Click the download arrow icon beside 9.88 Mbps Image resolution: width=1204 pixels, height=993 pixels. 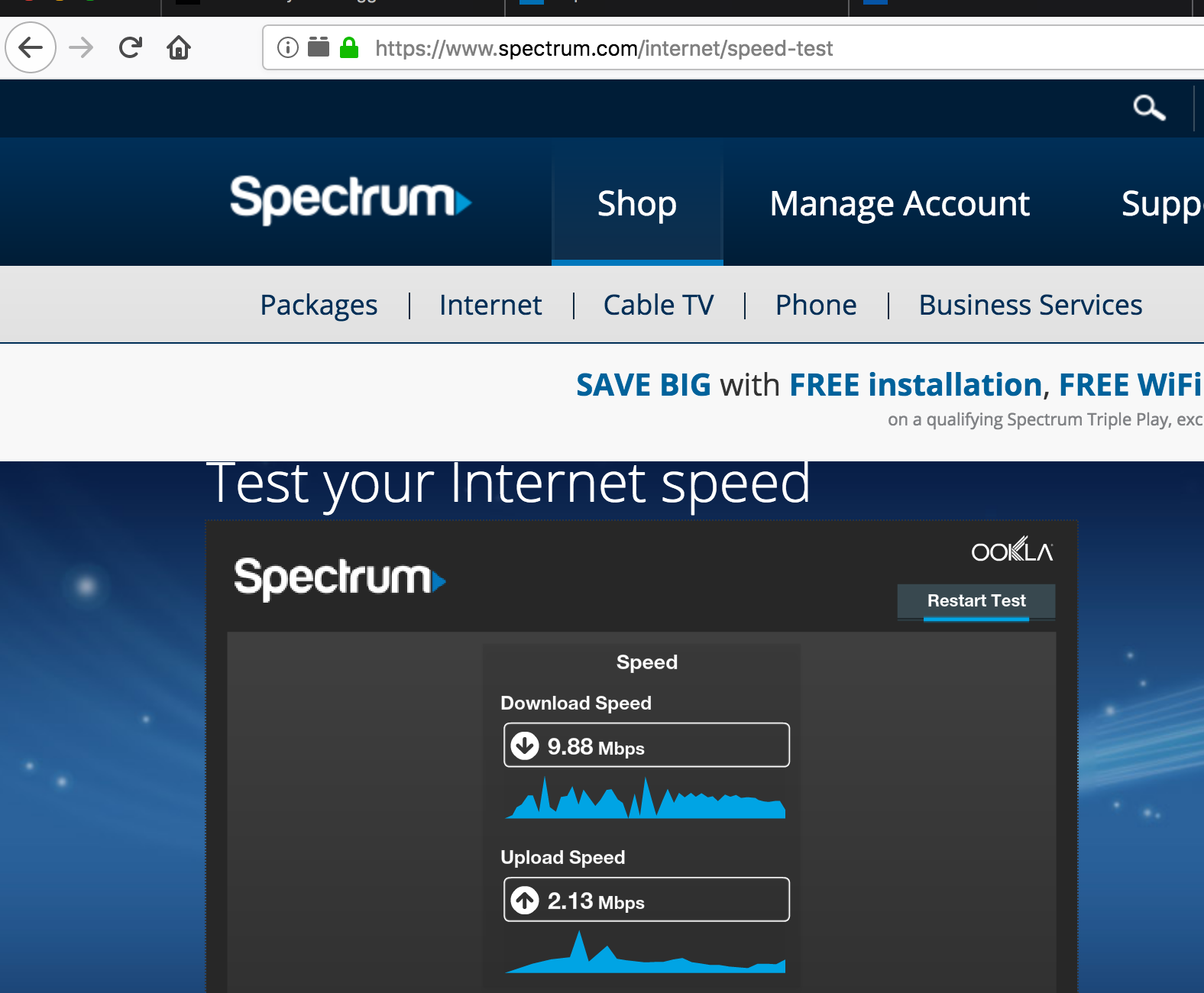pyautogui.click(x=525, y=746)
